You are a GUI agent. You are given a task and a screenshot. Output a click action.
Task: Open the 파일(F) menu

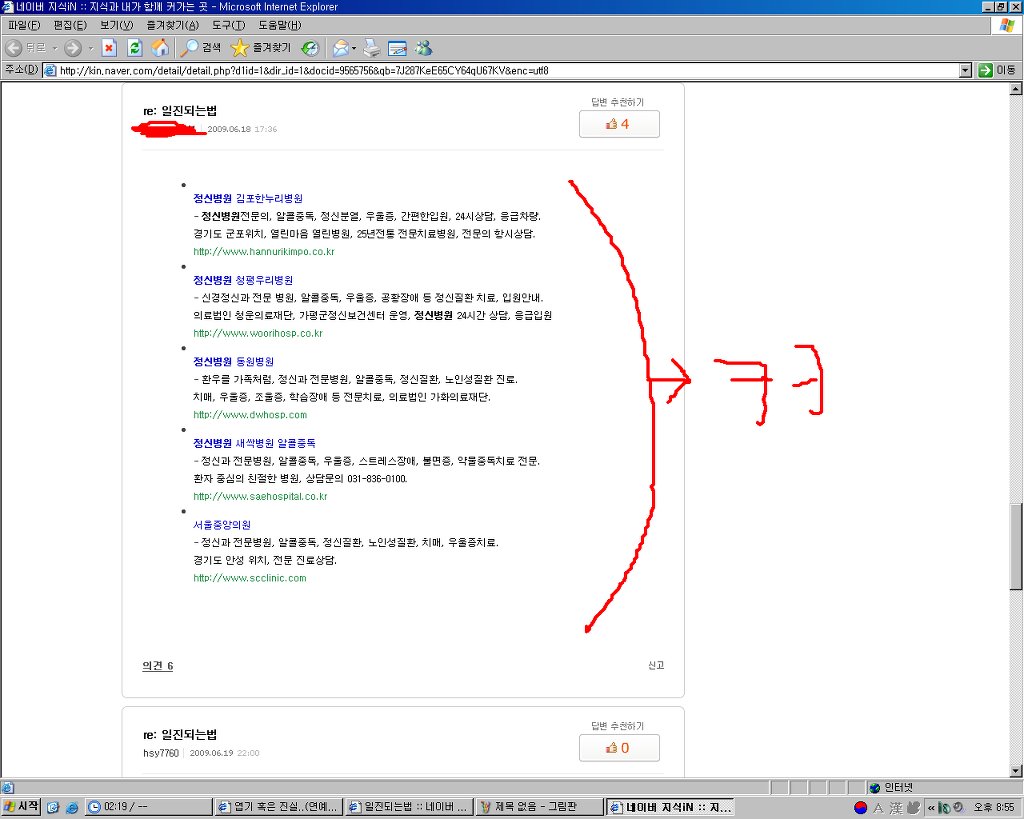(x=24, y=25)
